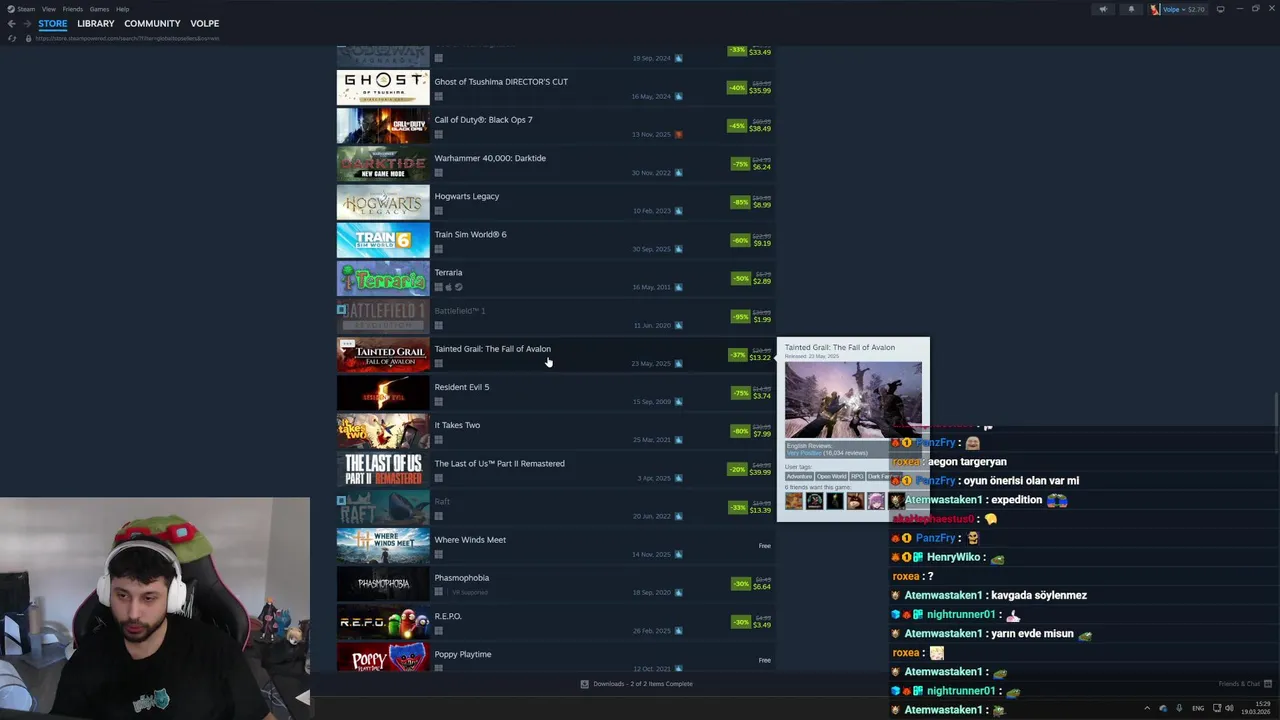Switch to the COMMUNITY tab
Viewport: 1280px width, 720px height.
(x=152, y=23)
